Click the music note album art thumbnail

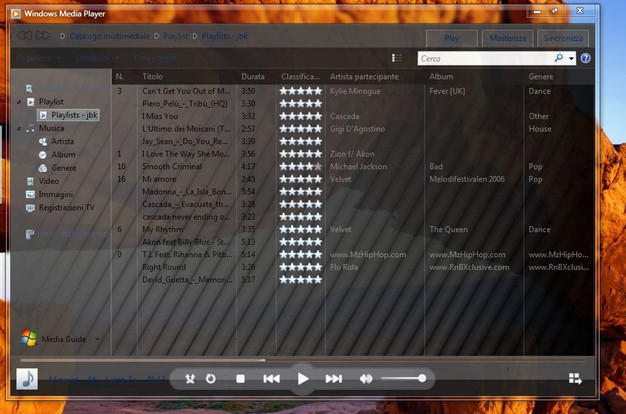(x=27, y=378)
